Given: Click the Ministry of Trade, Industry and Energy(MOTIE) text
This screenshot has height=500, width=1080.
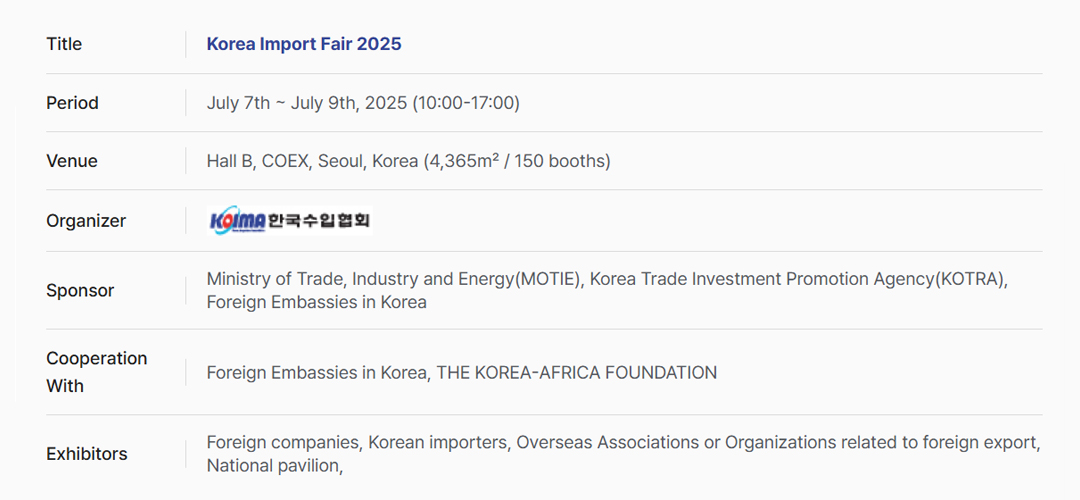Looking at the screenshot, I should point(394,279).
